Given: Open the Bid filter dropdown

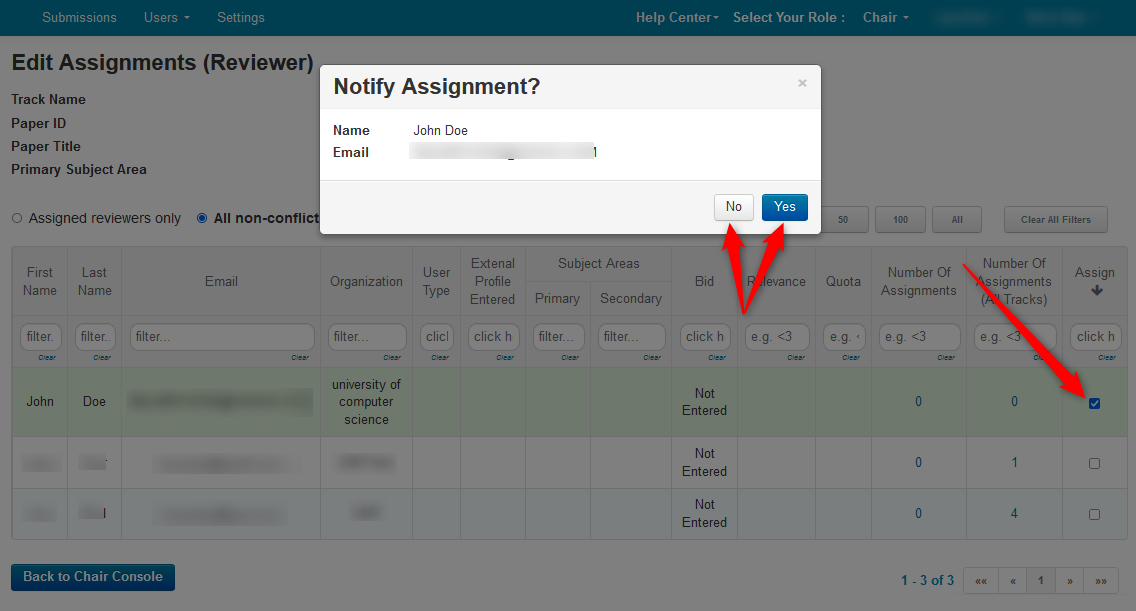Looking at the screenshot, I should tap(705, 337).
